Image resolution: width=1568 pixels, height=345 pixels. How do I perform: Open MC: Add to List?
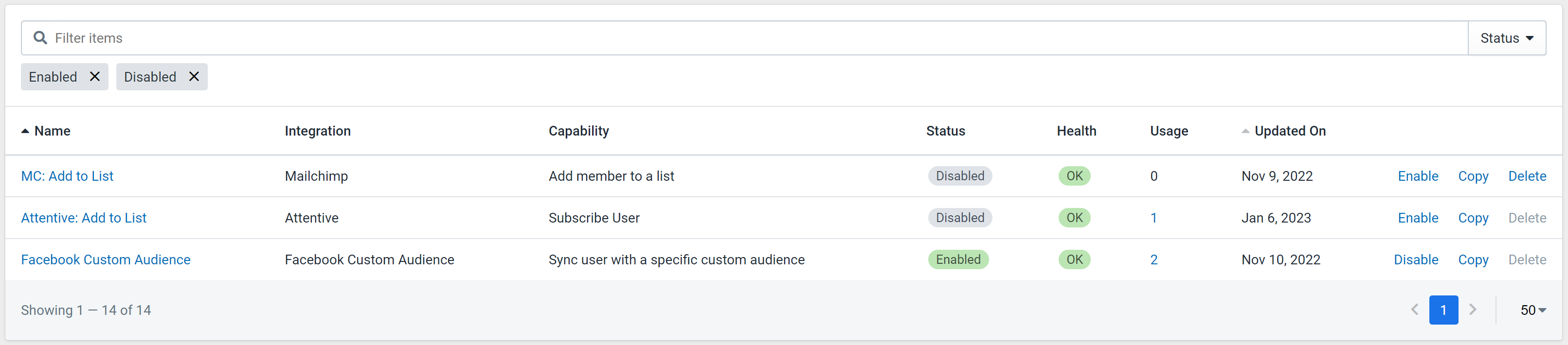pyautogui.click(x=67, y=176)
